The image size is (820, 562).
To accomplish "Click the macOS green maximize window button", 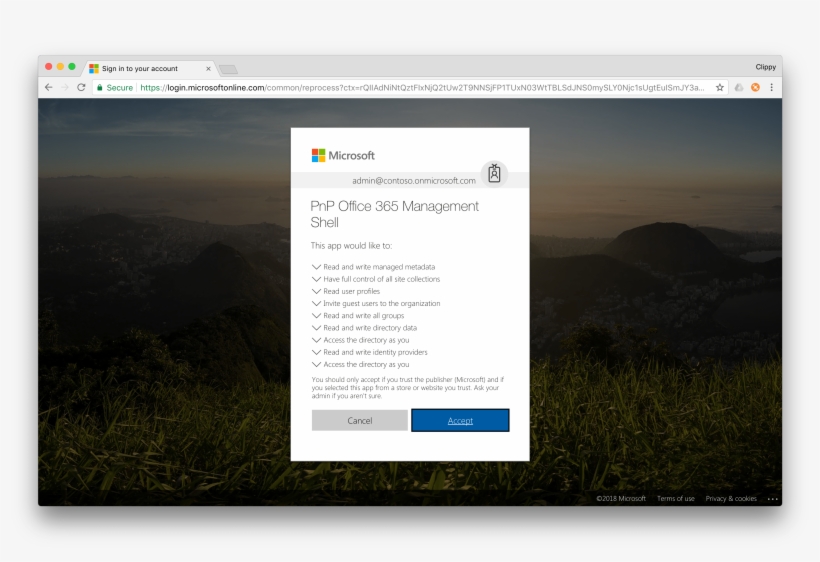I will point(72,66).
